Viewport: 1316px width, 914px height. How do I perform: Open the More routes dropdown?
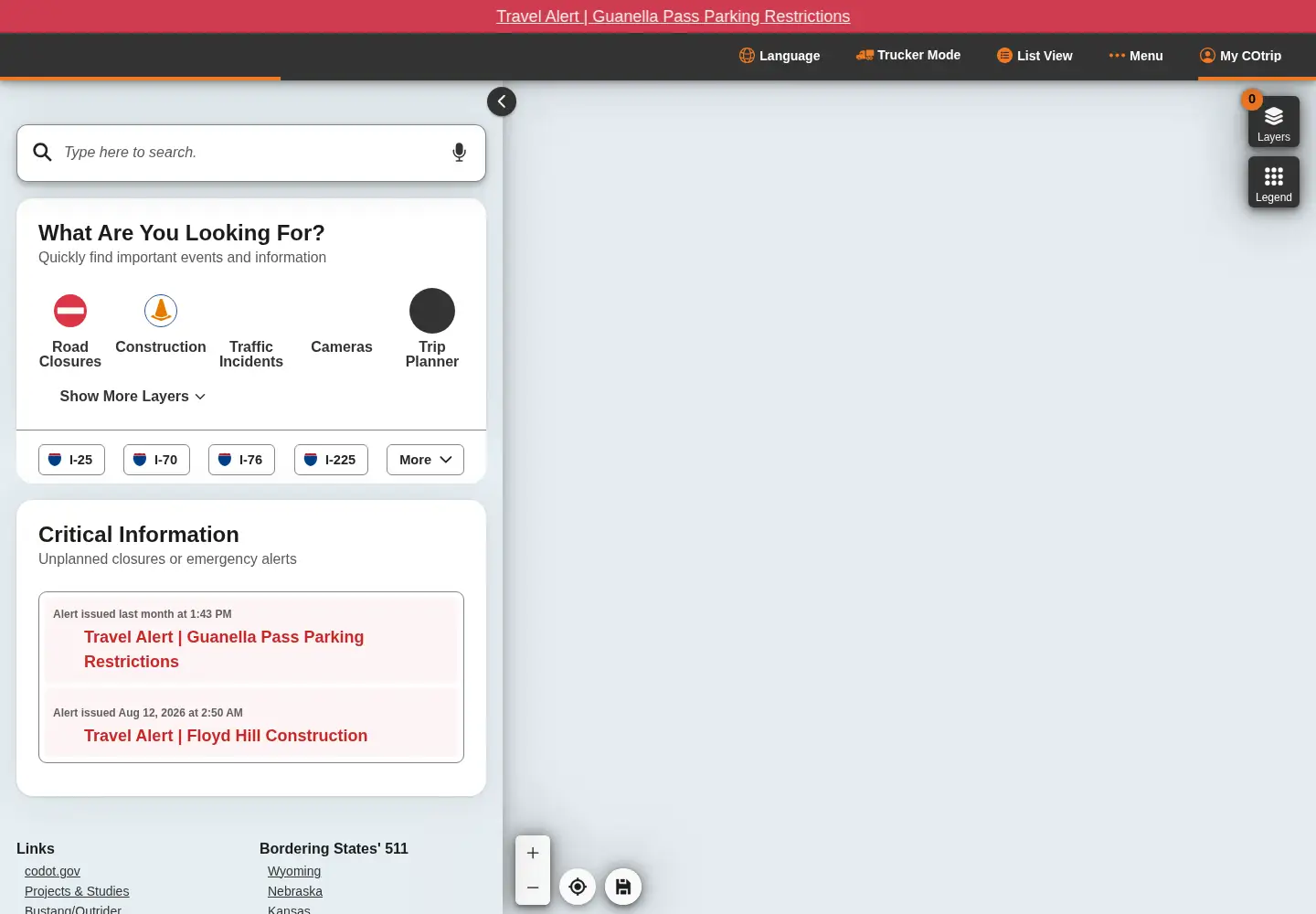[x=425, y=460]
